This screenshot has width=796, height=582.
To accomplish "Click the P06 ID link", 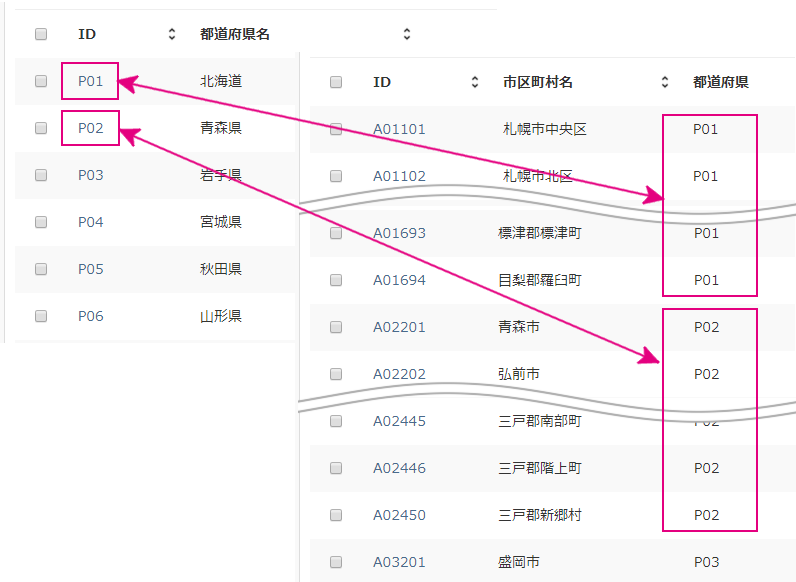I will [91, 316].
